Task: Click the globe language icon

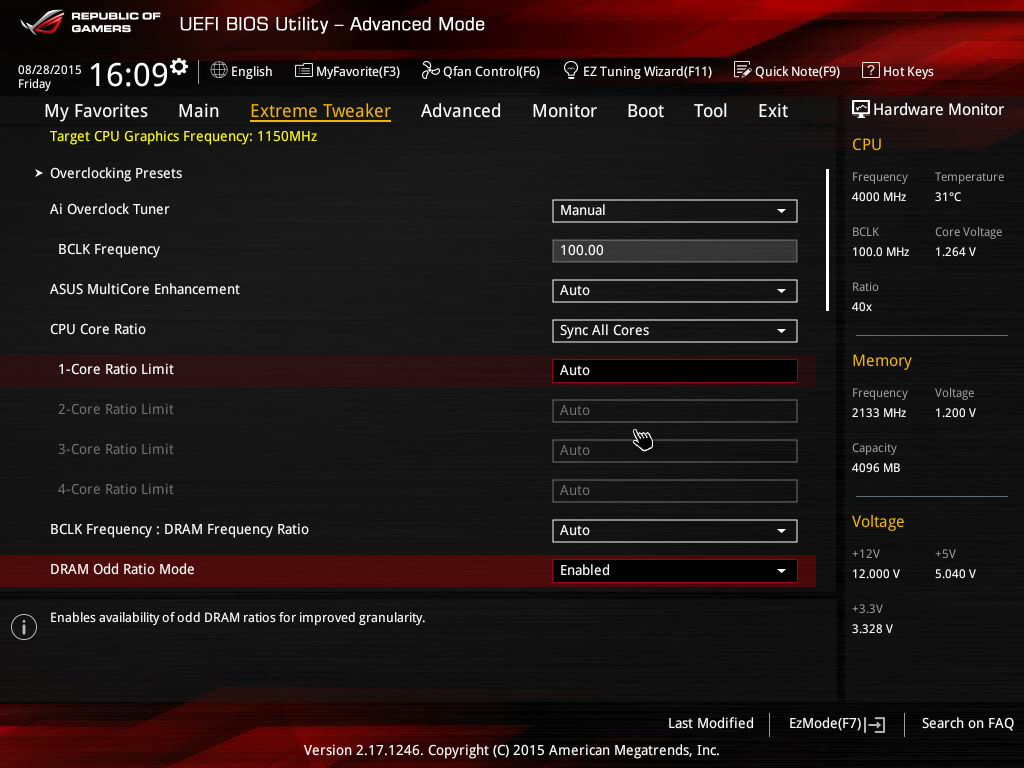Action: tap(219, 71)
